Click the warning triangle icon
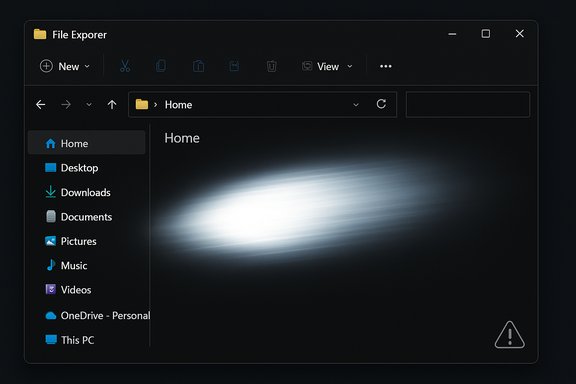 (x=510, y=335)
